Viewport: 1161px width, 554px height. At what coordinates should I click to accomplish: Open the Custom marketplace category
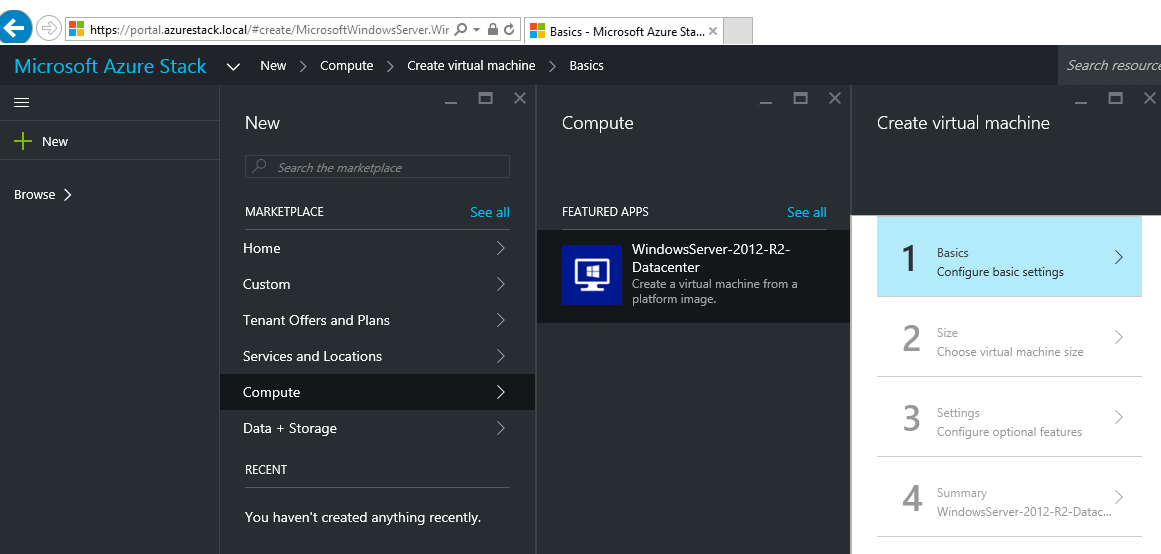(377, 284)
